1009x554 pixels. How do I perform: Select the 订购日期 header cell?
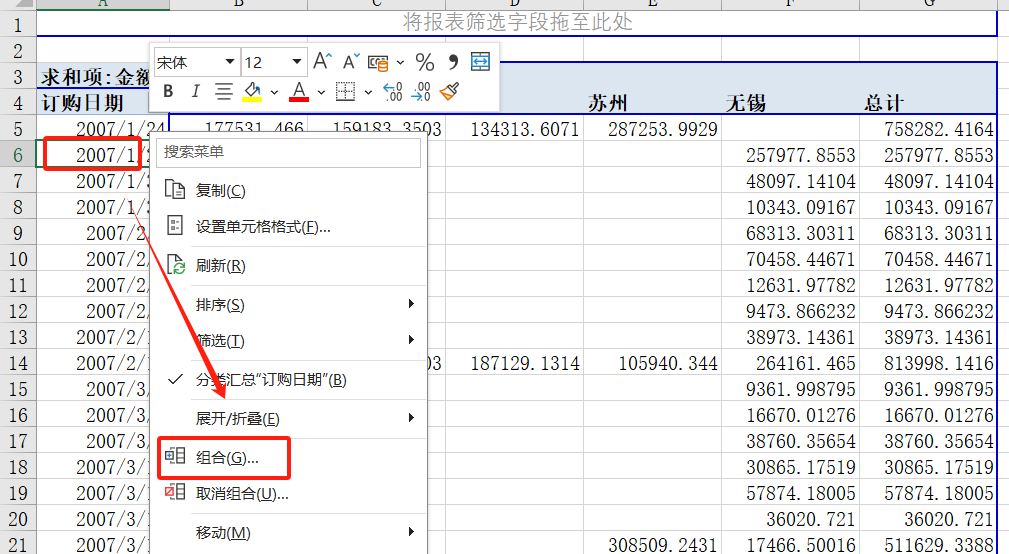click(x=93, y=103)
